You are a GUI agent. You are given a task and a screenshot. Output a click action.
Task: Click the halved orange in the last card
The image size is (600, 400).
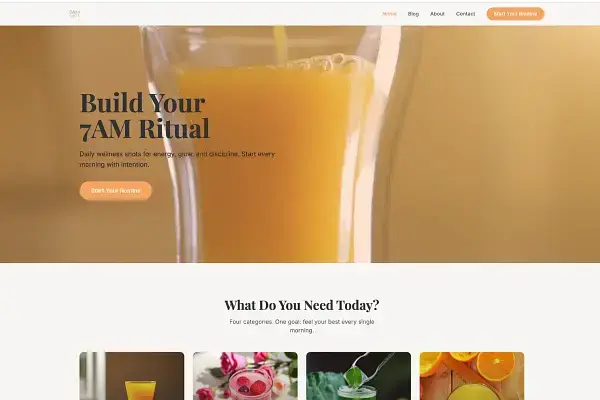click(x=496, y=364)
